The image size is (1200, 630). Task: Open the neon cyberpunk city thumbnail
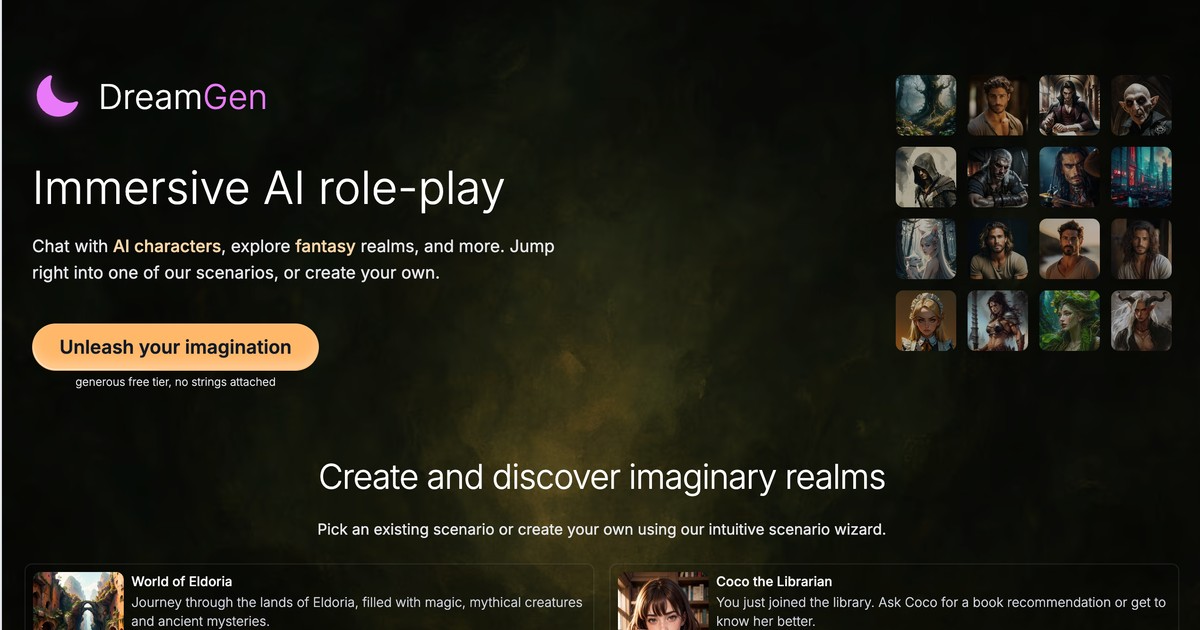pyautogui.click(x=1141, y=177)
